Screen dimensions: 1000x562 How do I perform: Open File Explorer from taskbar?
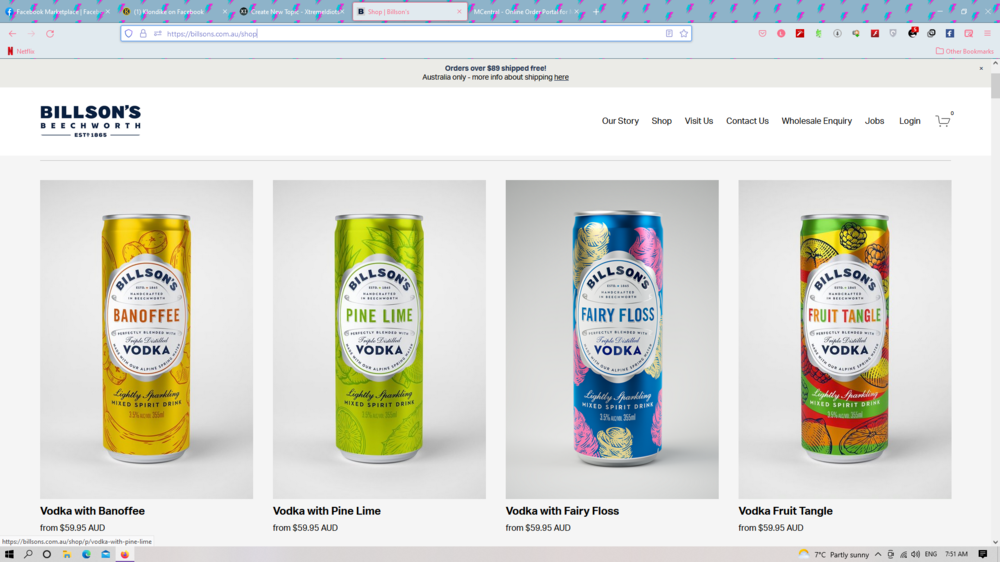(x=66, y=554)
